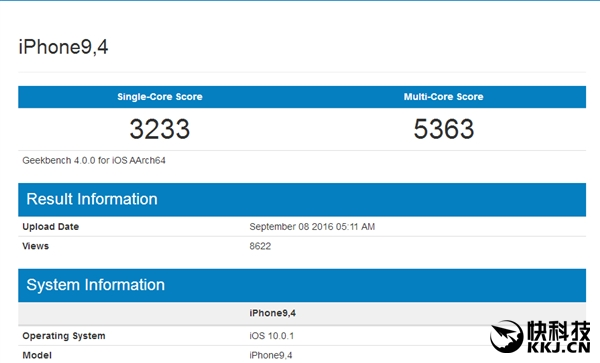Click the Geekbench 4.0.0 for iOS AArch64 text
The width and height of the screenshot is (600, 363).
coord(94,161)
